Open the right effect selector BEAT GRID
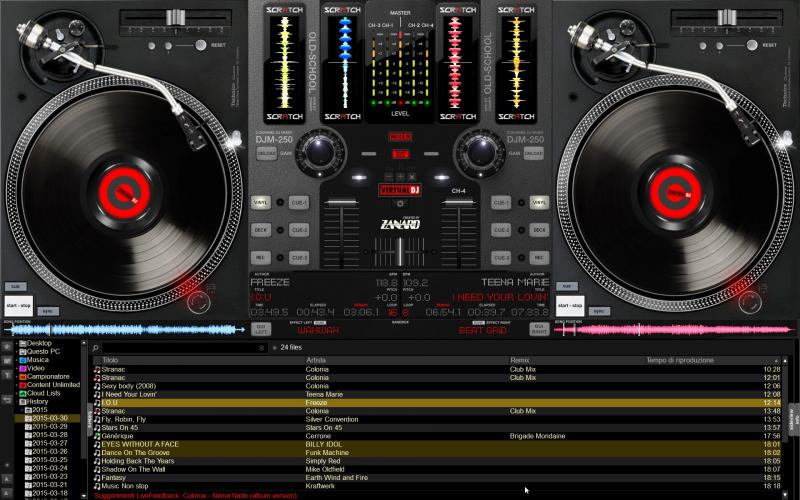Viewport: 800px width, 500px height. coord(482,331)
